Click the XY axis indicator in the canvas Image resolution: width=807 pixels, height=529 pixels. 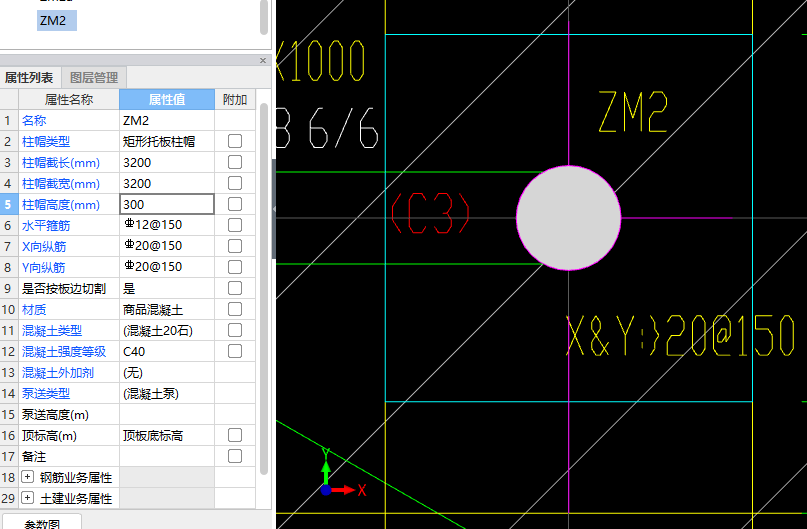342,473
